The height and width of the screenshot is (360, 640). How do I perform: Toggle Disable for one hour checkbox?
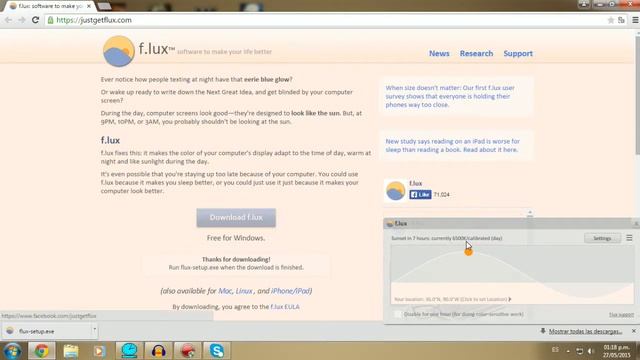pos(397,314)
